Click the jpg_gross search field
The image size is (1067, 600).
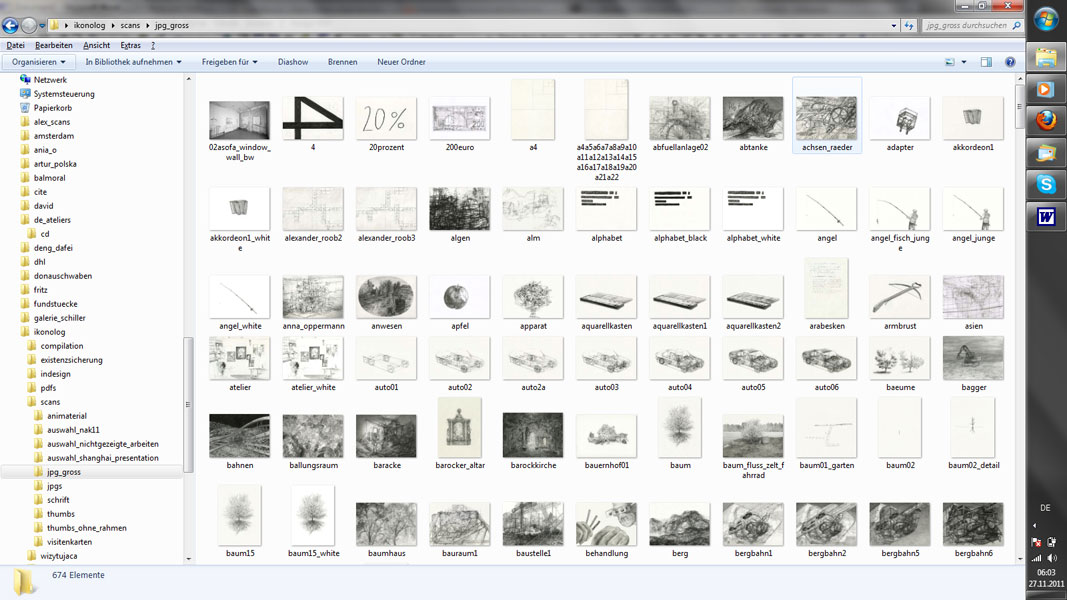point(965,25)
